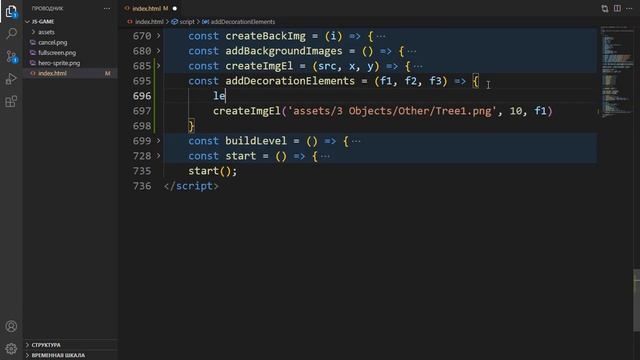Open explorer panel more actions ellipsis
Image resolution: width=640 pixels, height=360 pixels.
(x=107, y=9)
